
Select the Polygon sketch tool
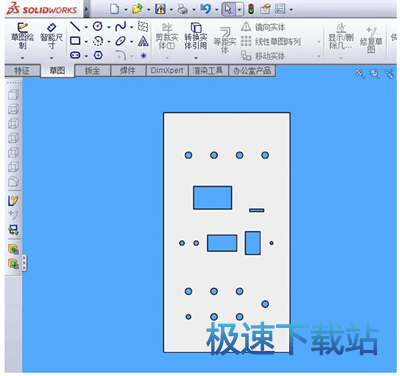click(x=98, y=55)
